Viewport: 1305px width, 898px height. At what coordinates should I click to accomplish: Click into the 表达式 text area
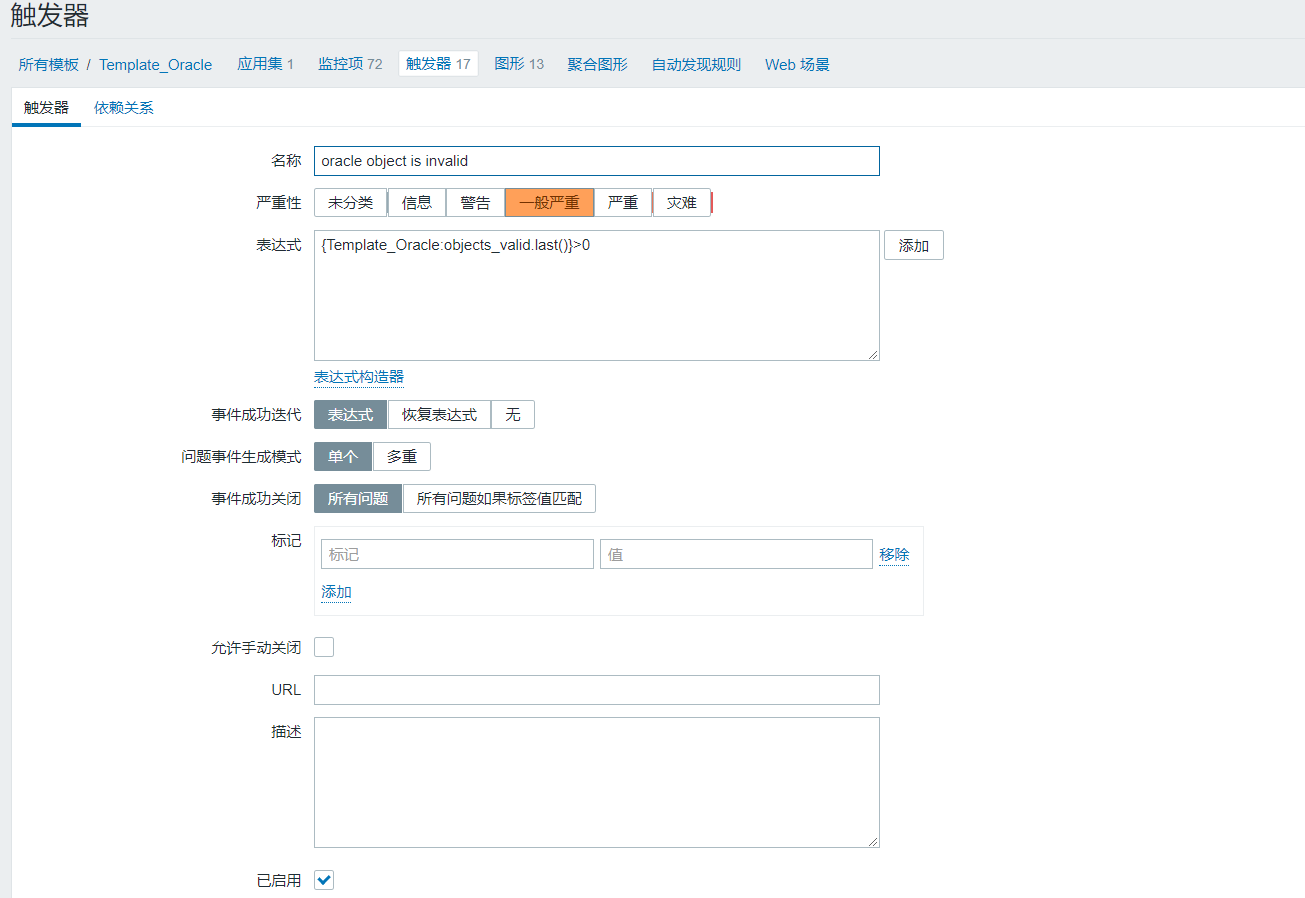point(597,296)
